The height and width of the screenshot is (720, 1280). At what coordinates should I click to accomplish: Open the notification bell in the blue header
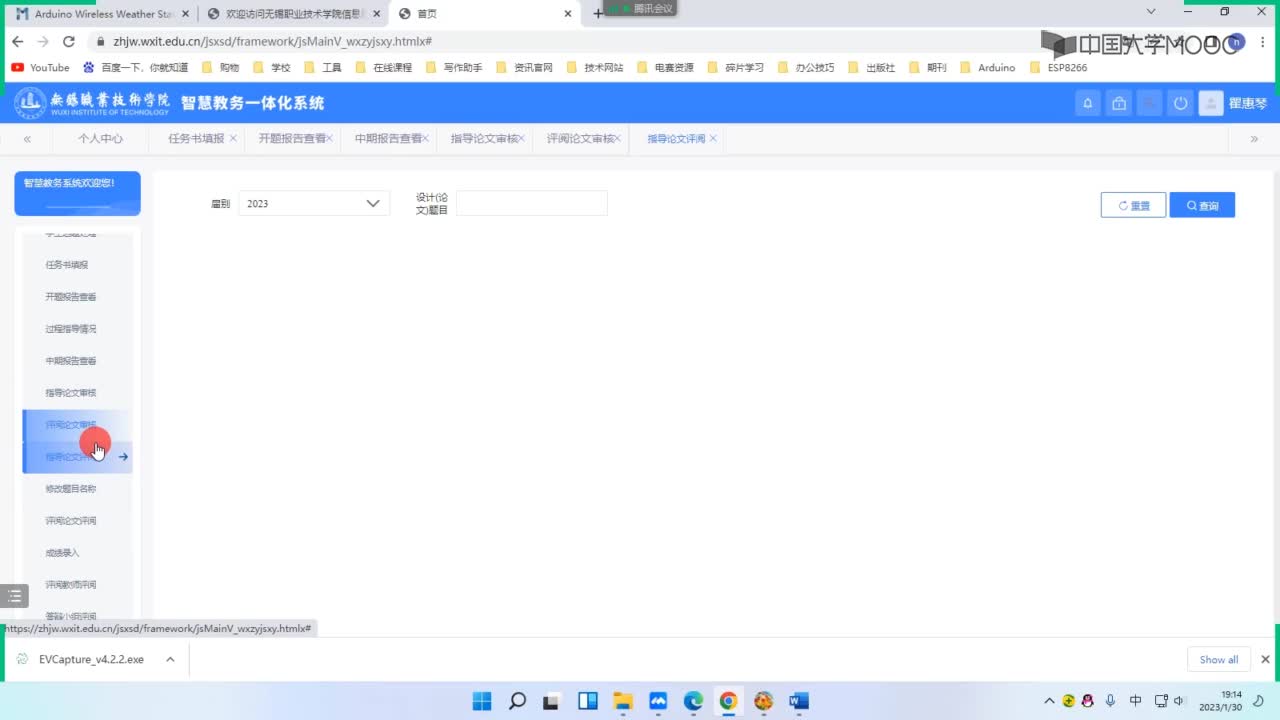point(1088,103)
